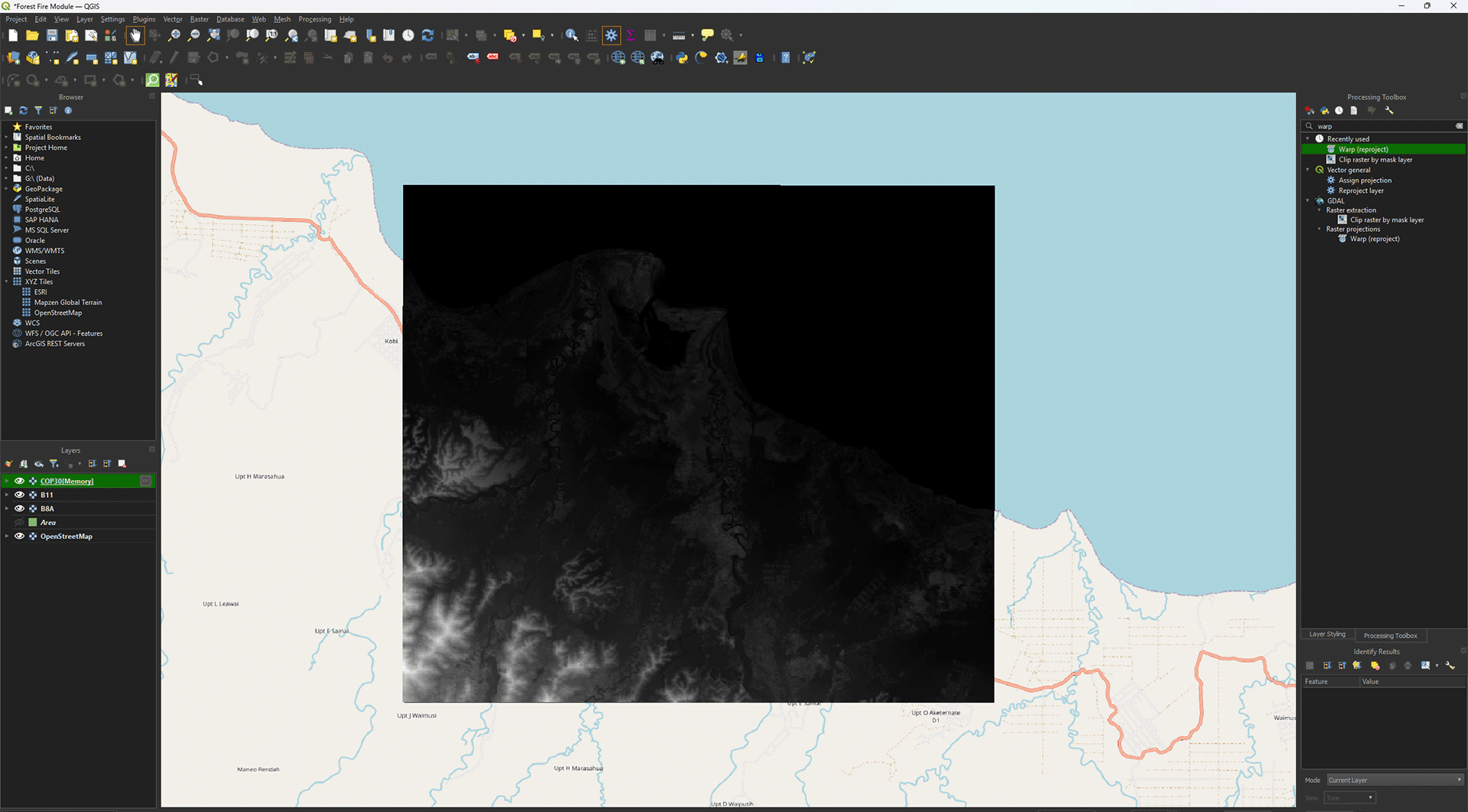Toggle the Processing Toolbox gear icon
The width and height of the screenshot is (1468, 812).
612,35
